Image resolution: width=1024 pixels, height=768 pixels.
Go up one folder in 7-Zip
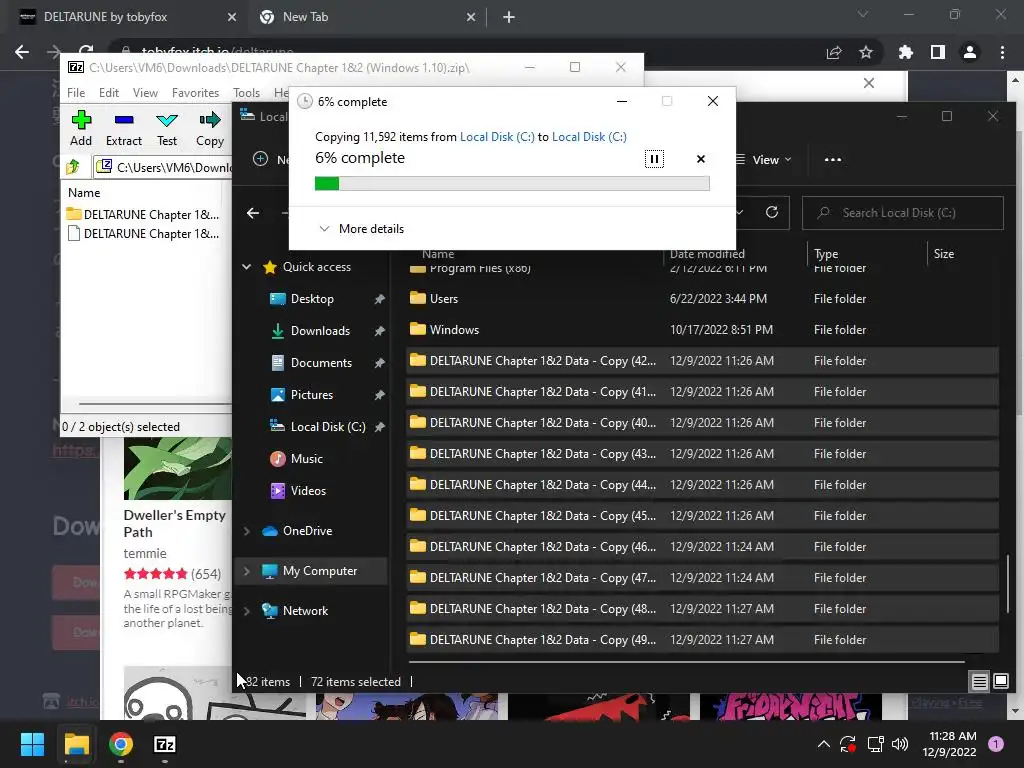pos(73,167)
